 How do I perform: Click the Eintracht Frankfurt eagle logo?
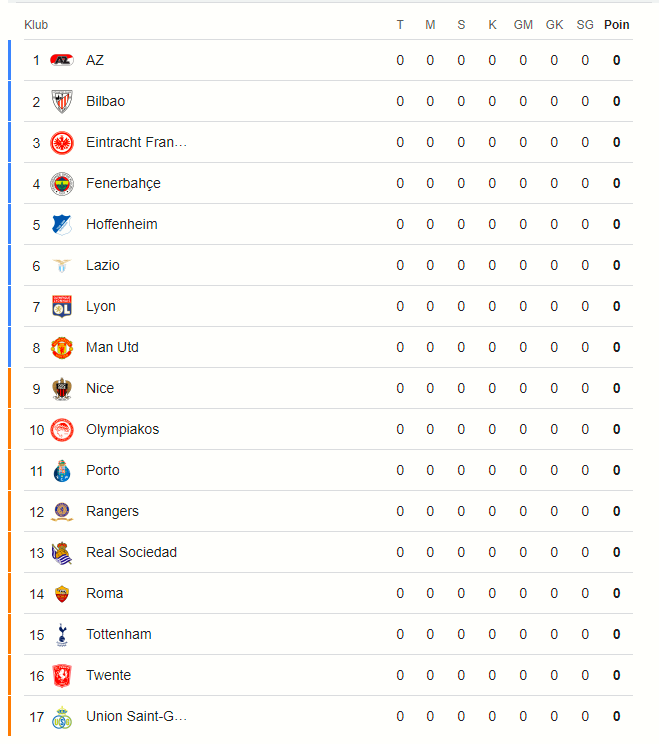click(62, 142)
